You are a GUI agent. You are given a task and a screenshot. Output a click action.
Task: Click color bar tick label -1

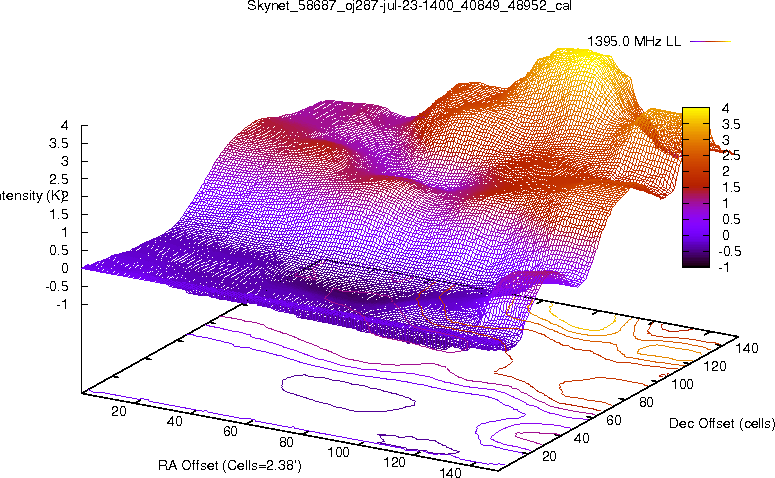[723, 267]
